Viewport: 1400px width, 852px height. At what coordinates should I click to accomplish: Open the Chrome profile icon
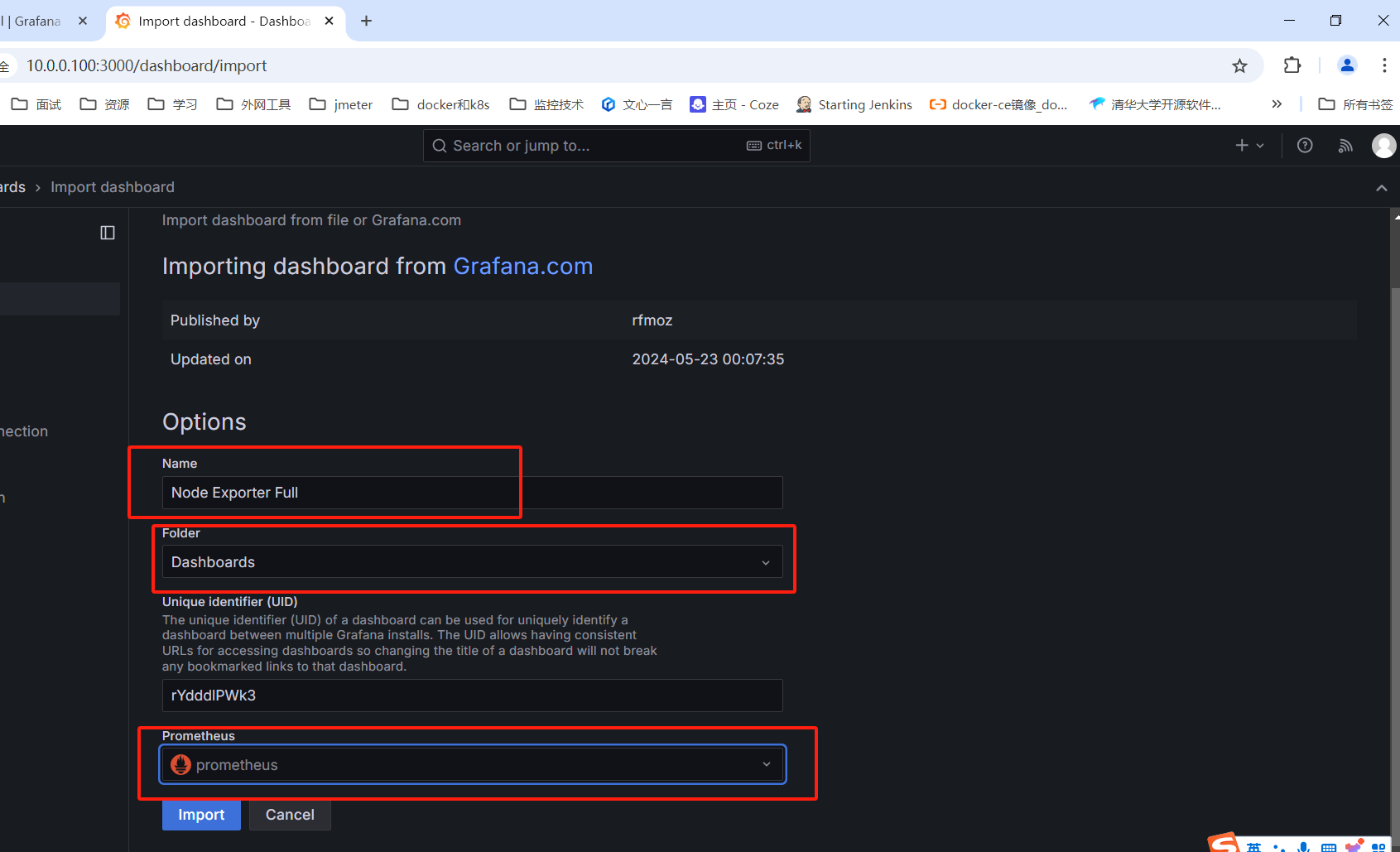1347,65
